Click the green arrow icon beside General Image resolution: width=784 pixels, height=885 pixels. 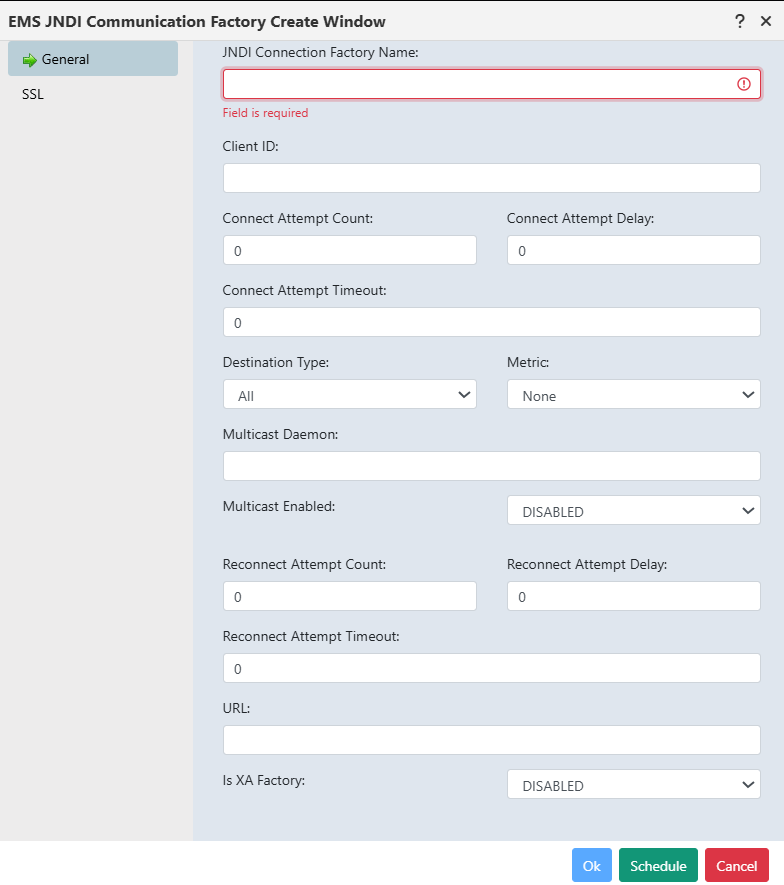(29, 60)
